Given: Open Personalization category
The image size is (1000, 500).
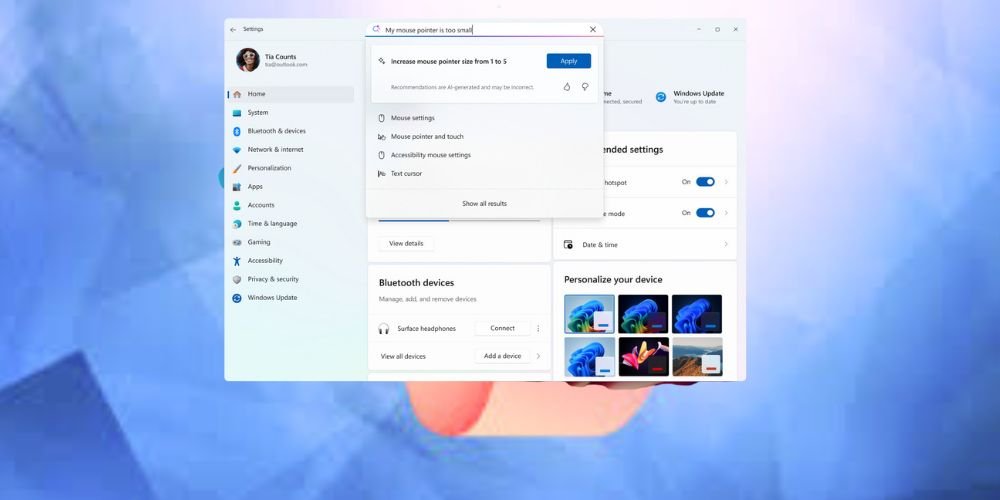Looking at the screenshot, I should [291, 168].
